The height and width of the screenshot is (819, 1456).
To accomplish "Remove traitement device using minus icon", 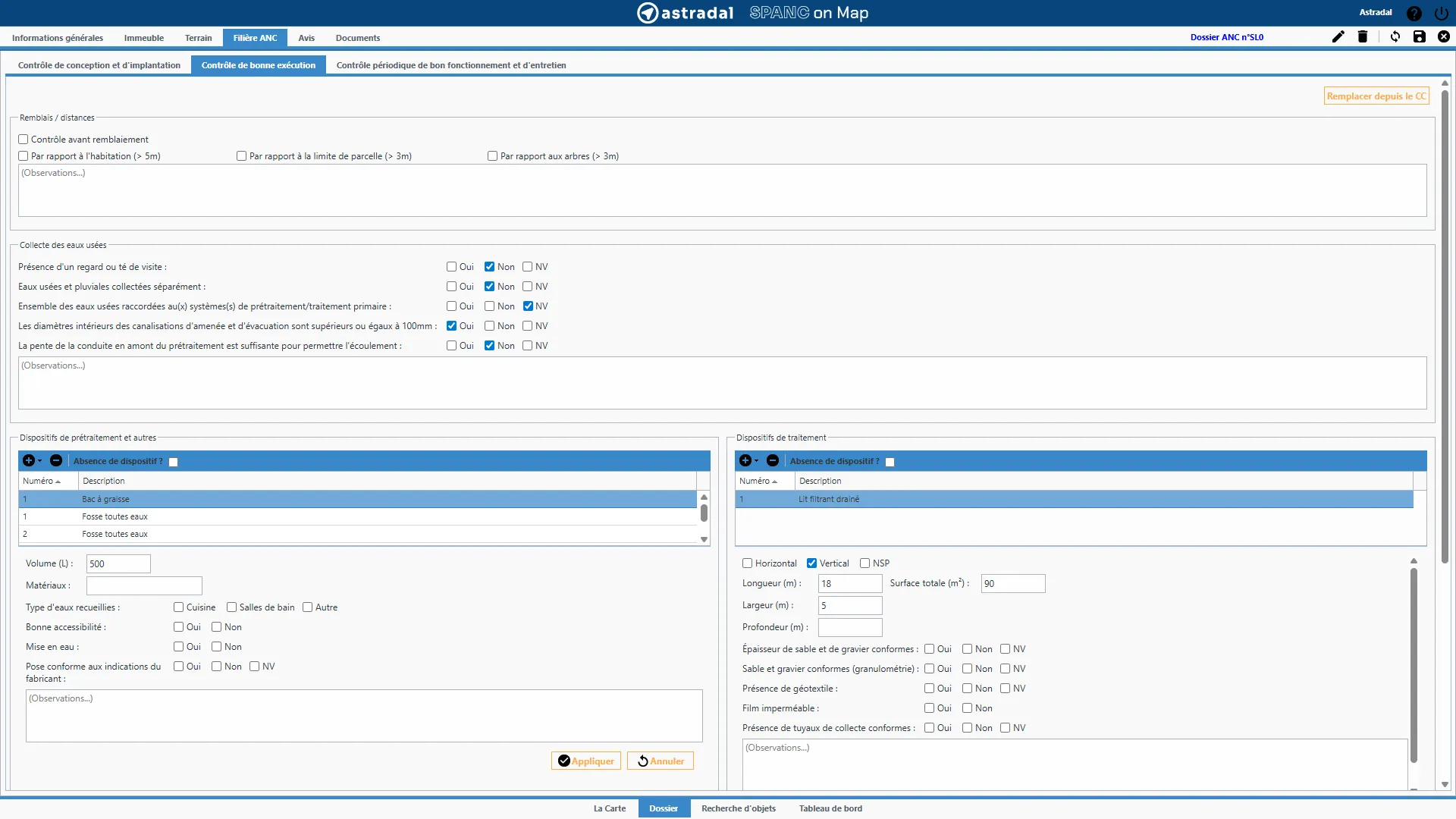I will tap(773, 461).
